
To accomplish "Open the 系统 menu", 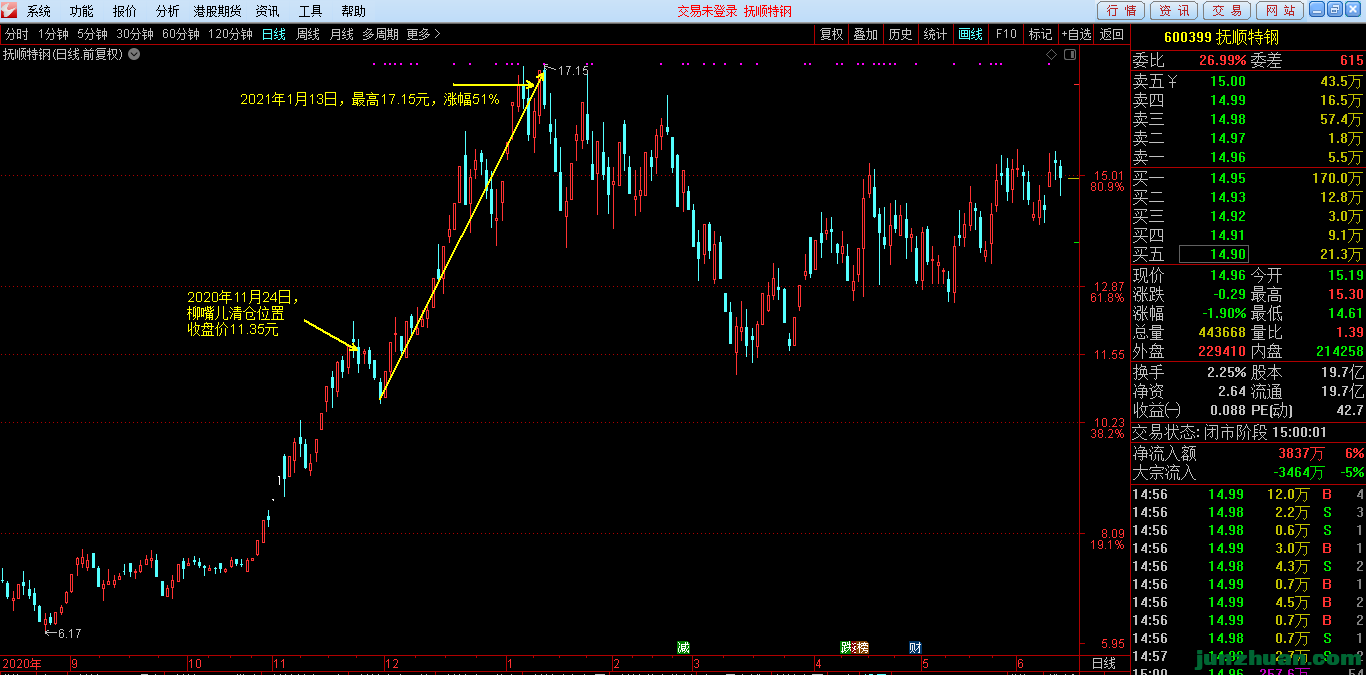I will [39, 11].
